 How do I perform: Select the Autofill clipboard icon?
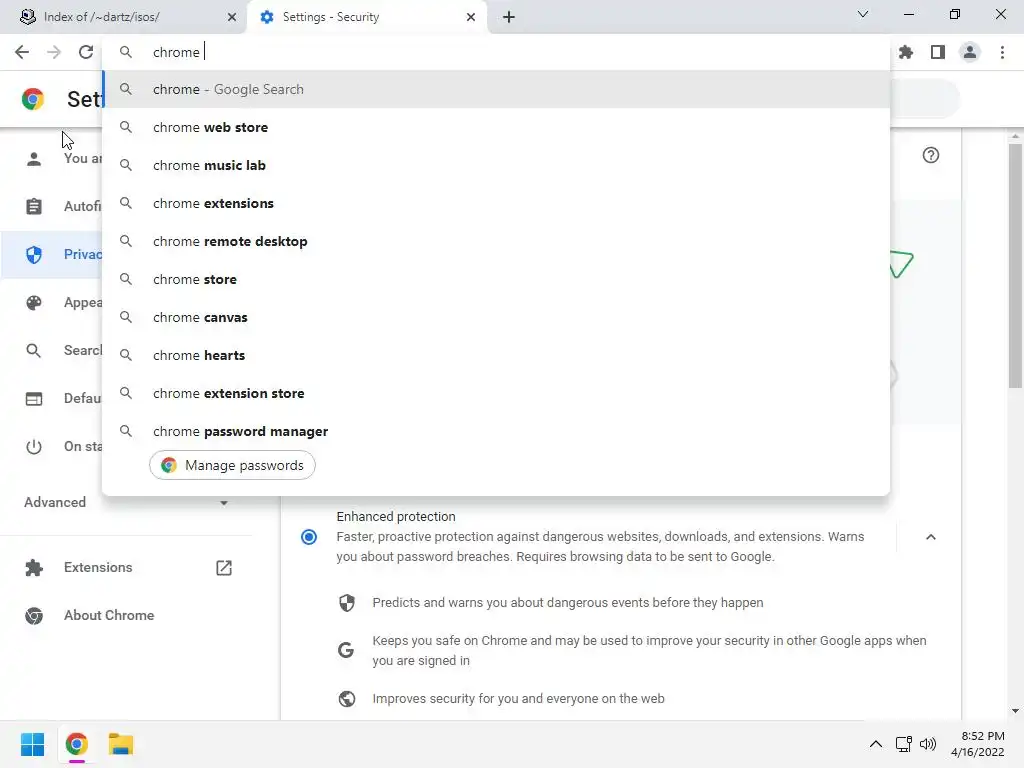tap(34, 206)
